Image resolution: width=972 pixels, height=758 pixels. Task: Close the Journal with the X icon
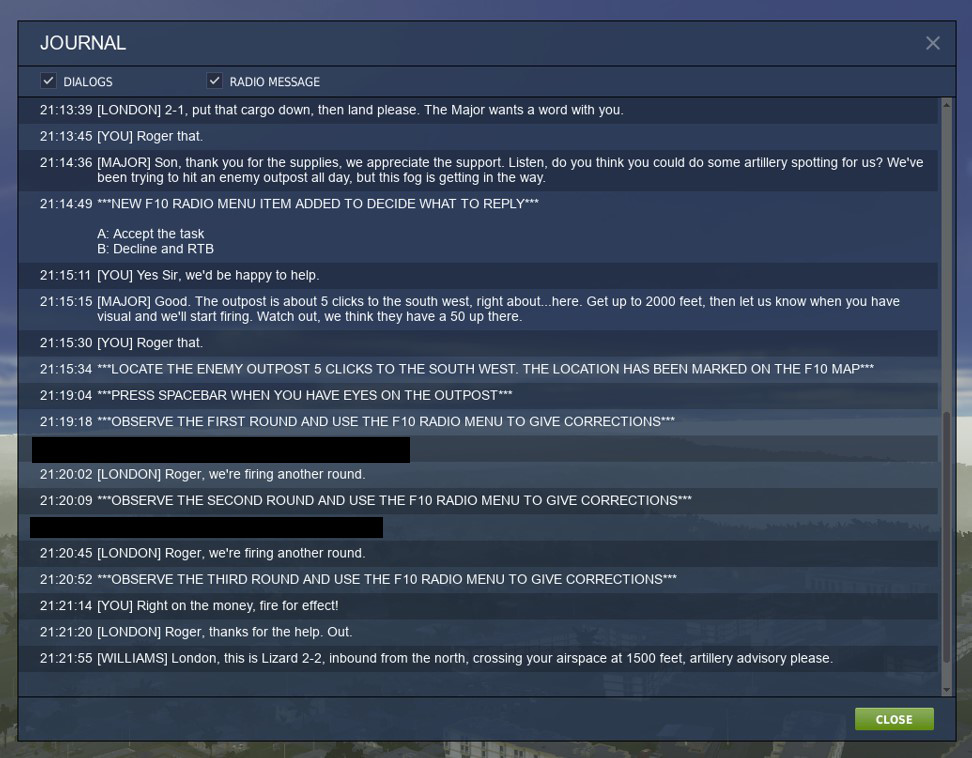click(932, 43)
